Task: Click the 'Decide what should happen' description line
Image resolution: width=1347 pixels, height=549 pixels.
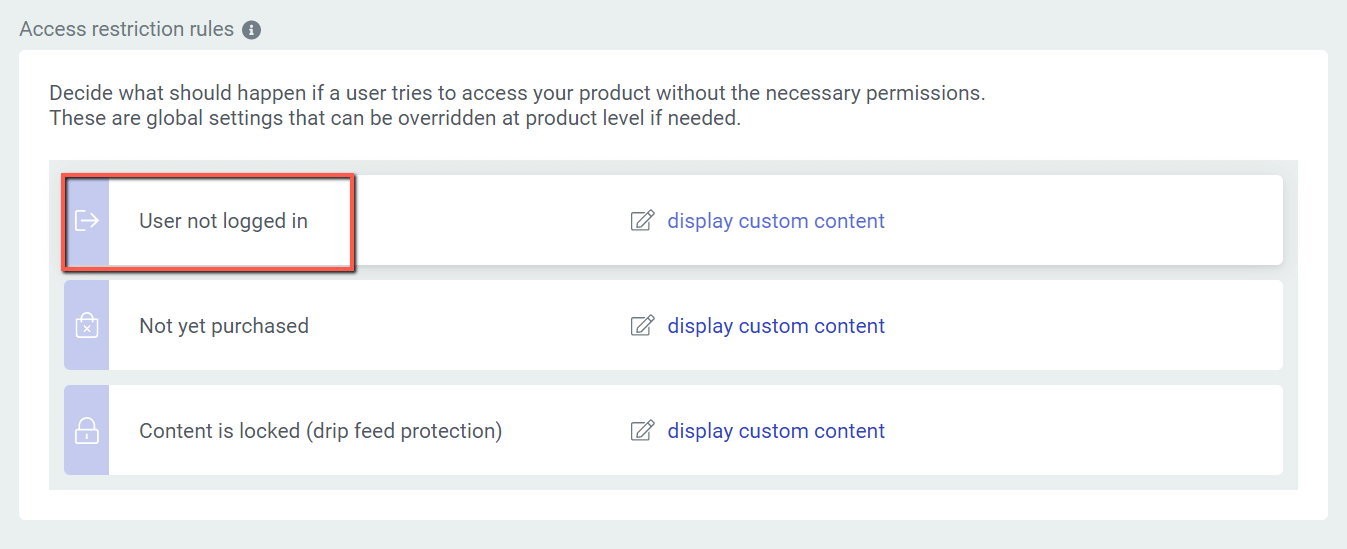Action: (x=516, y=93)
